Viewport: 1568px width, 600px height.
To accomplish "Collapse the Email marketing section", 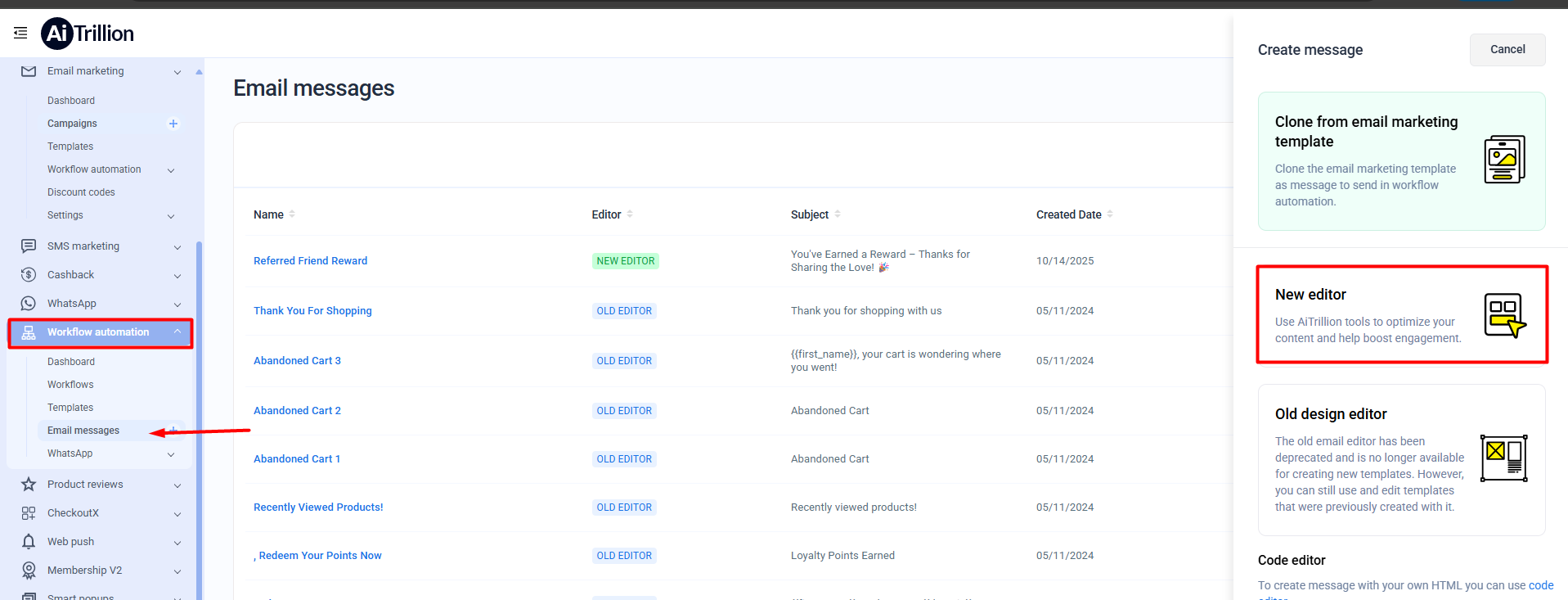I will tap(177, 72).
